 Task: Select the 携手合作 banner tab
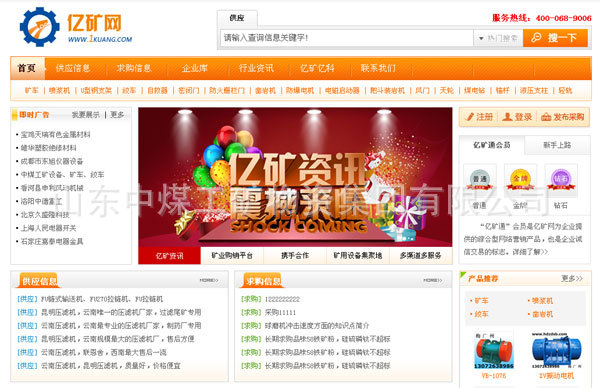point(295,256)
